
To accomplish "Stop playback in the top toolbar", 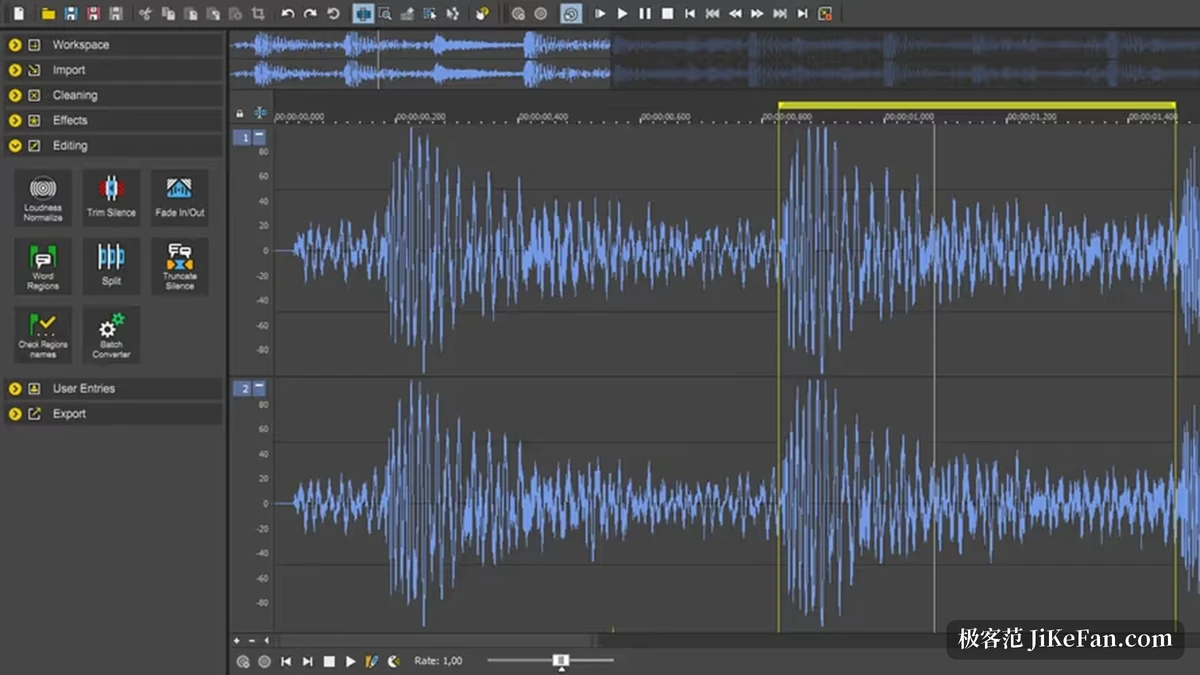I will click(x=667, y=14).
